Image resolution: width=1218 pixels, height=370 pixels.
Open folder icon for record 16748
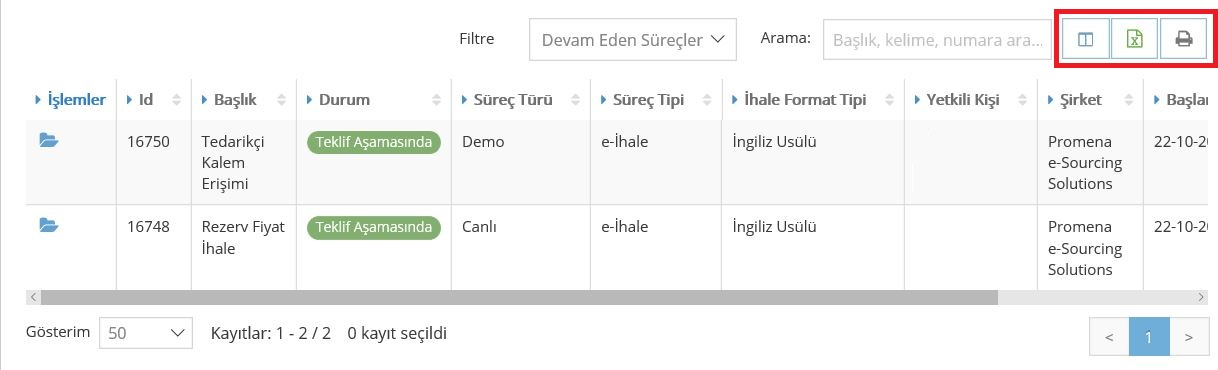49,226
